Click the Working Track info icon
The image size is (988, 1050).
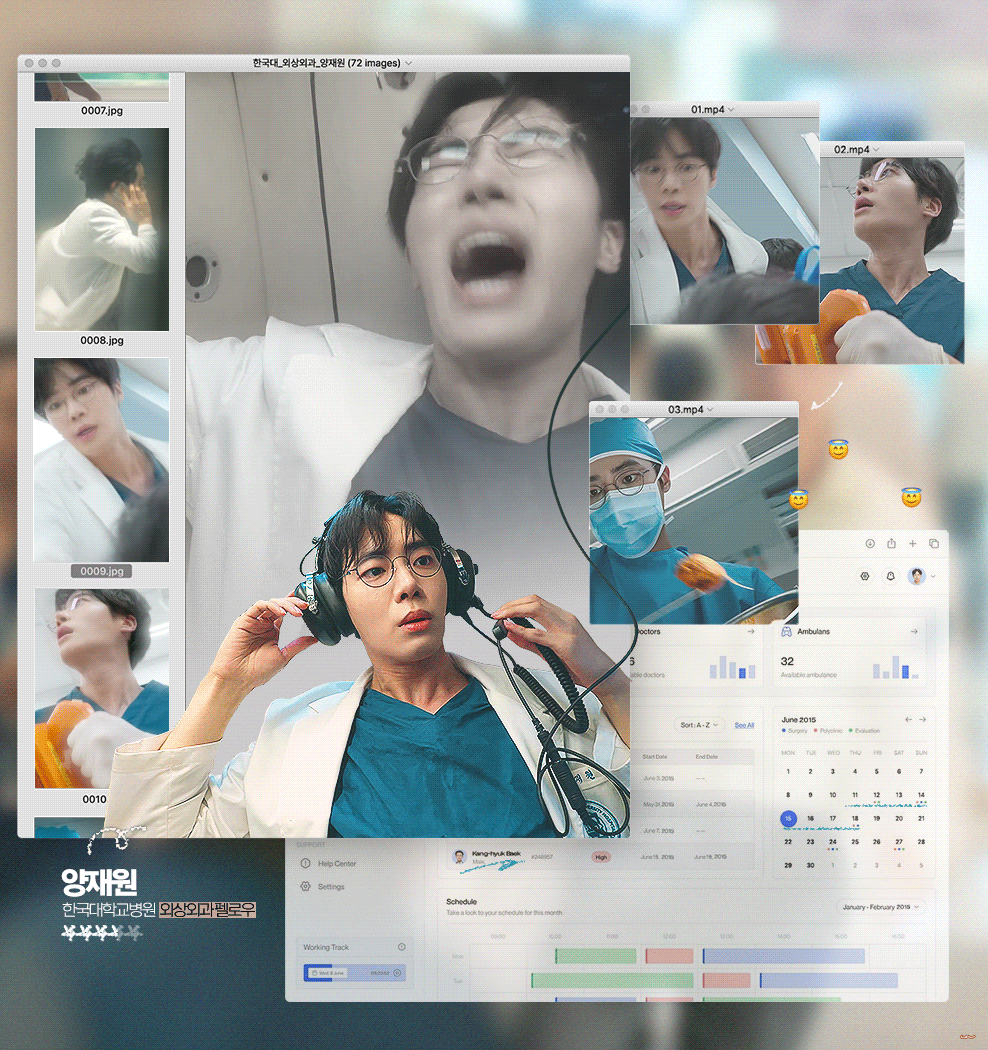pos(401,947)
